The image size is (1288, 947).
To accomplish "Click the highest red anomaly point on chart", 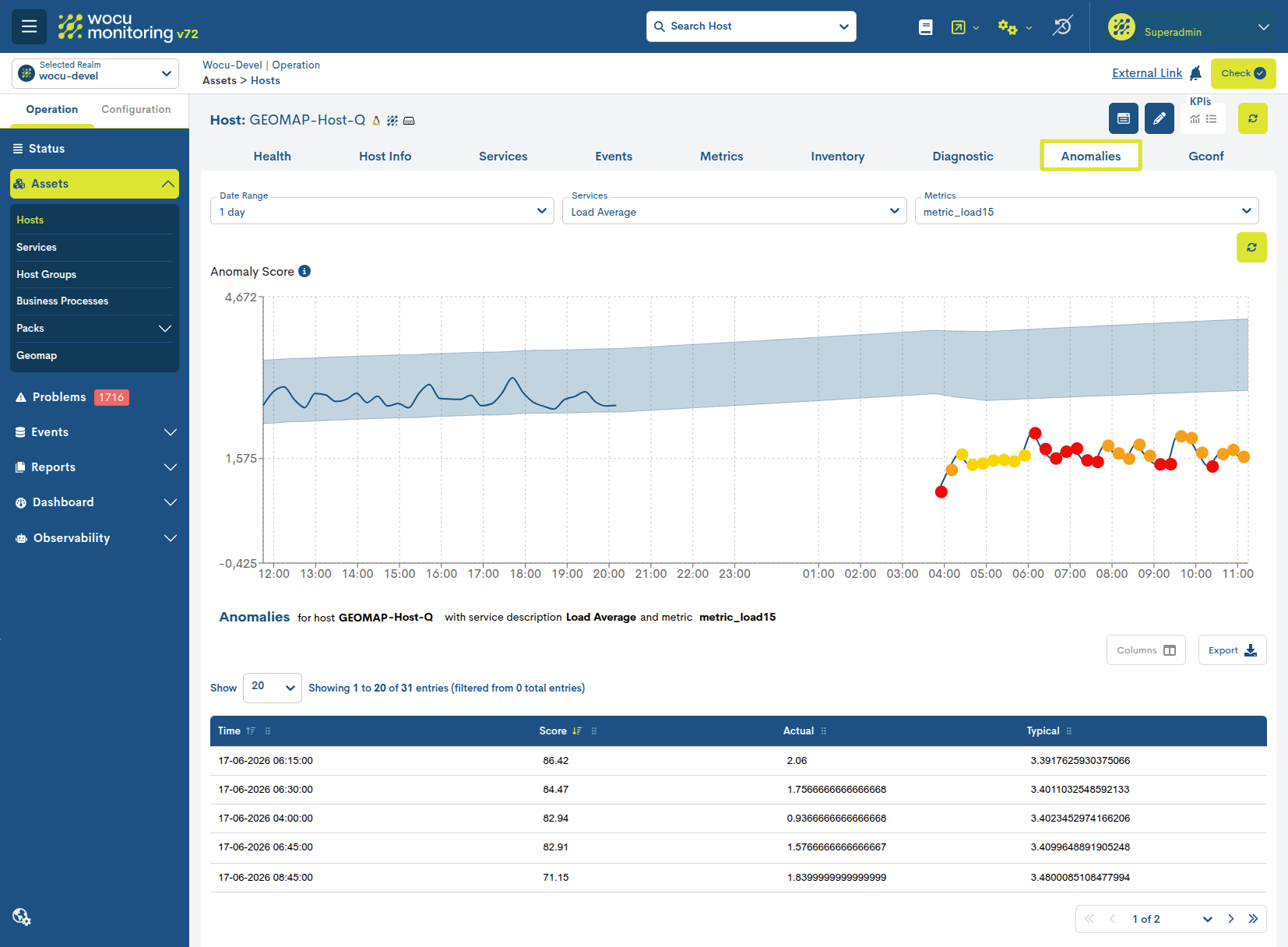I will [x=1035, y=433].
